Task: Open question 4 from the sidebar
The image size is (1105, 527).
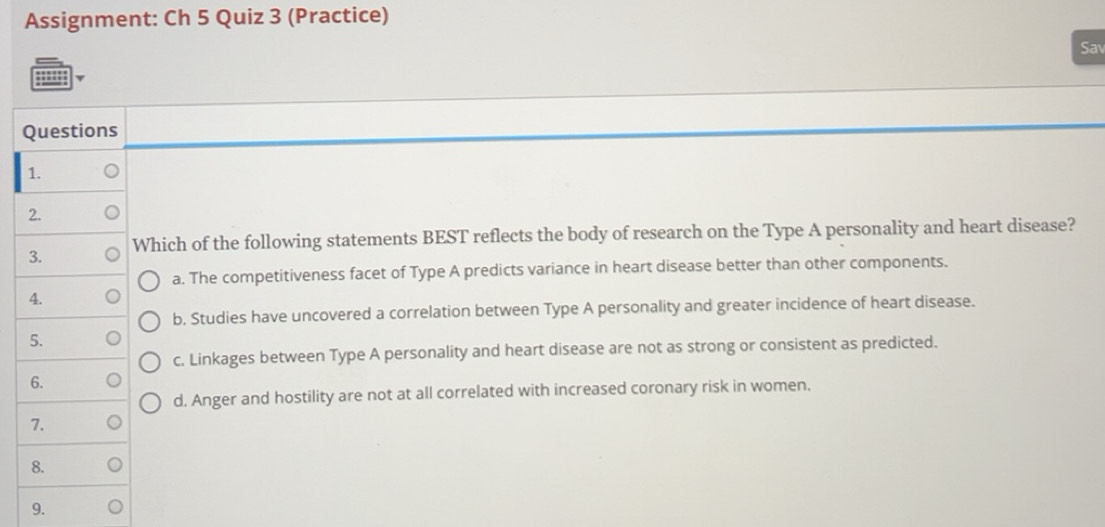Action: coord(35,298)
